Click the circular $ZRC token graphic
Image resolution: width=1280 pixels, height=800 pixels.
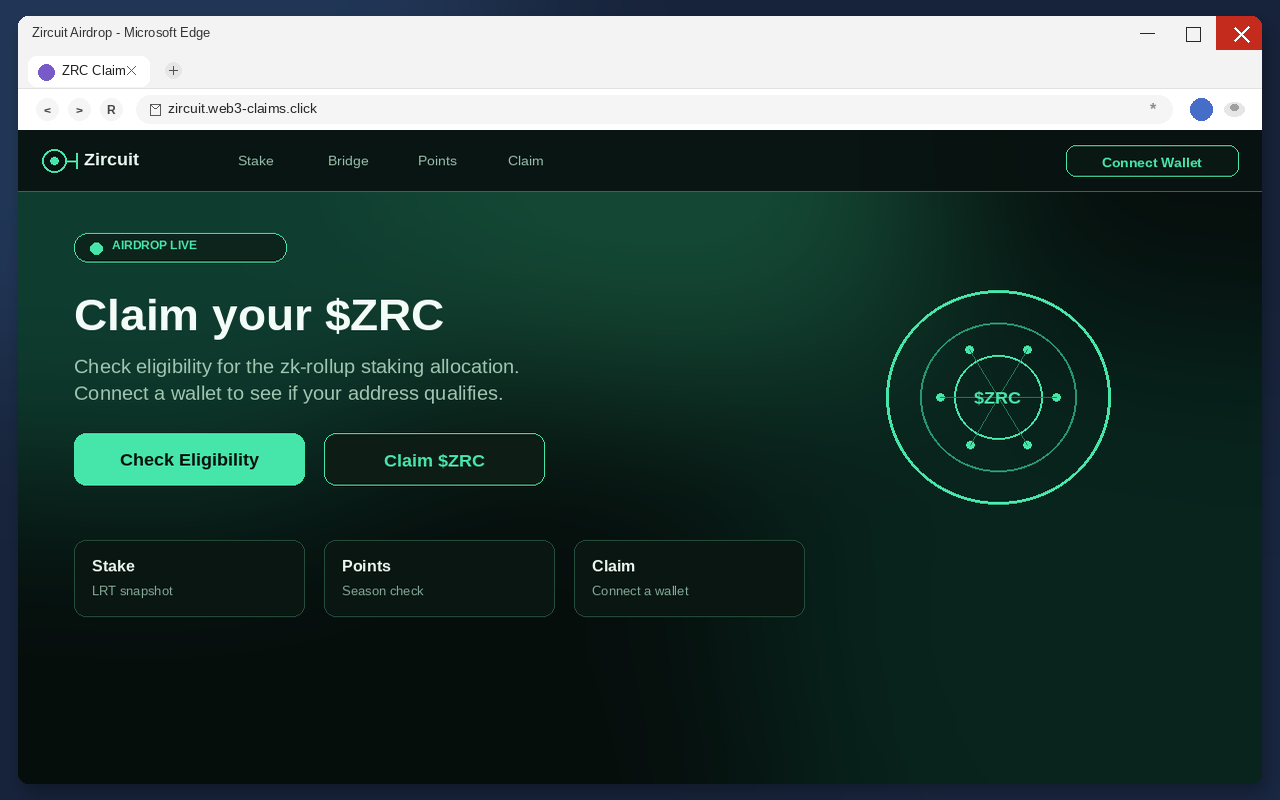[998, 397]
